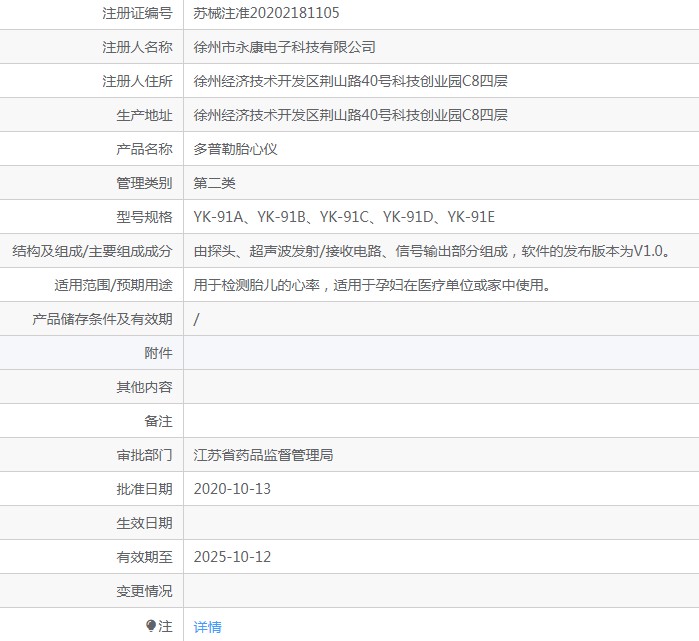Select the 变更情况 label
699x641 pixels.
(x=144, y=591)
